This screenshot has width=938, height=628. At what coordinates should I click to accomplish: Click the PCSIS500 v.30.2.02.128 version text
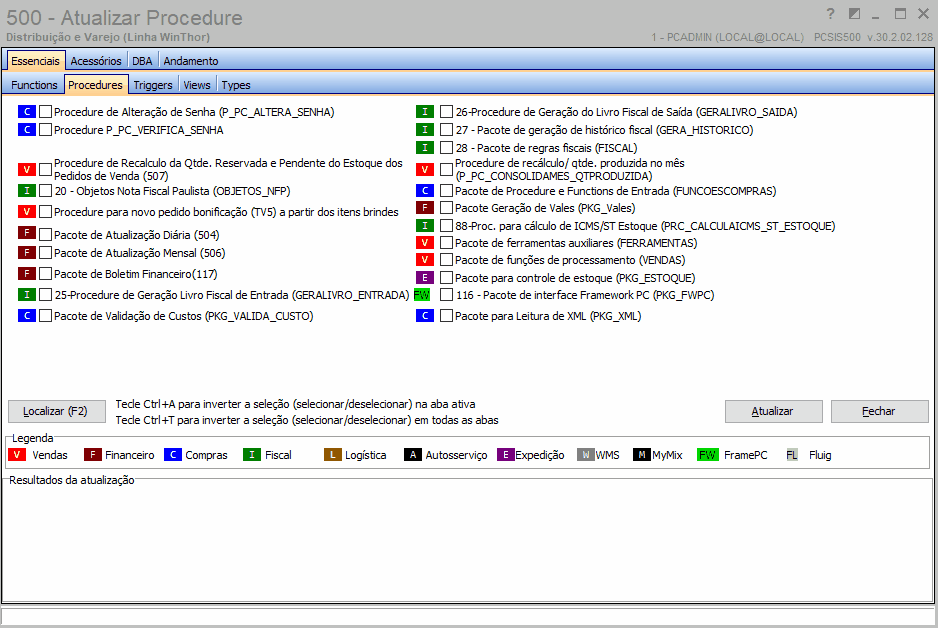[x=873, y=37]
